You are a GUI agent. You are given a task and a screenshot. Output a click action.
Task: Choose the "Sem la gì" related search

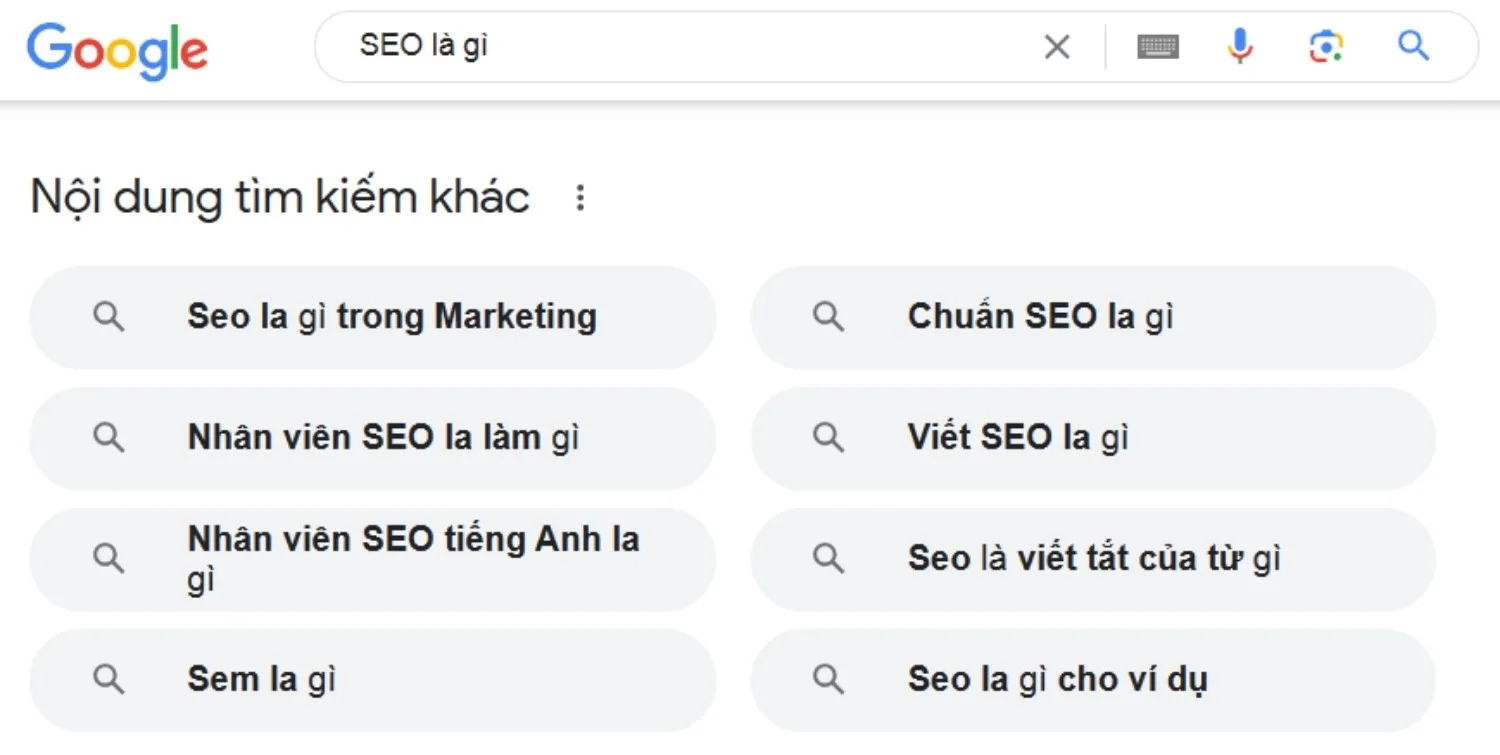pyautogui.click(x=262, y=680)
